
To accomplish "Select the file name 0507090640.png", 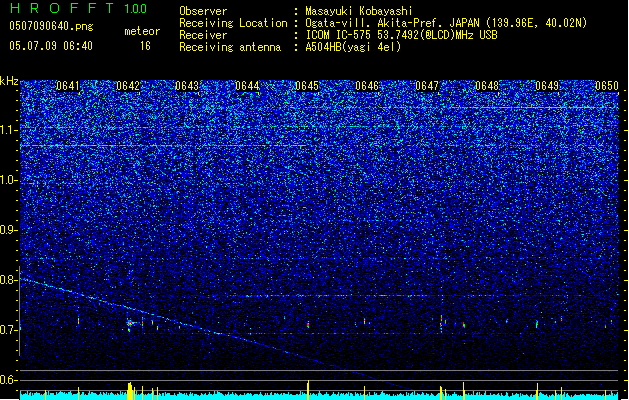I will tap(51, 26).
